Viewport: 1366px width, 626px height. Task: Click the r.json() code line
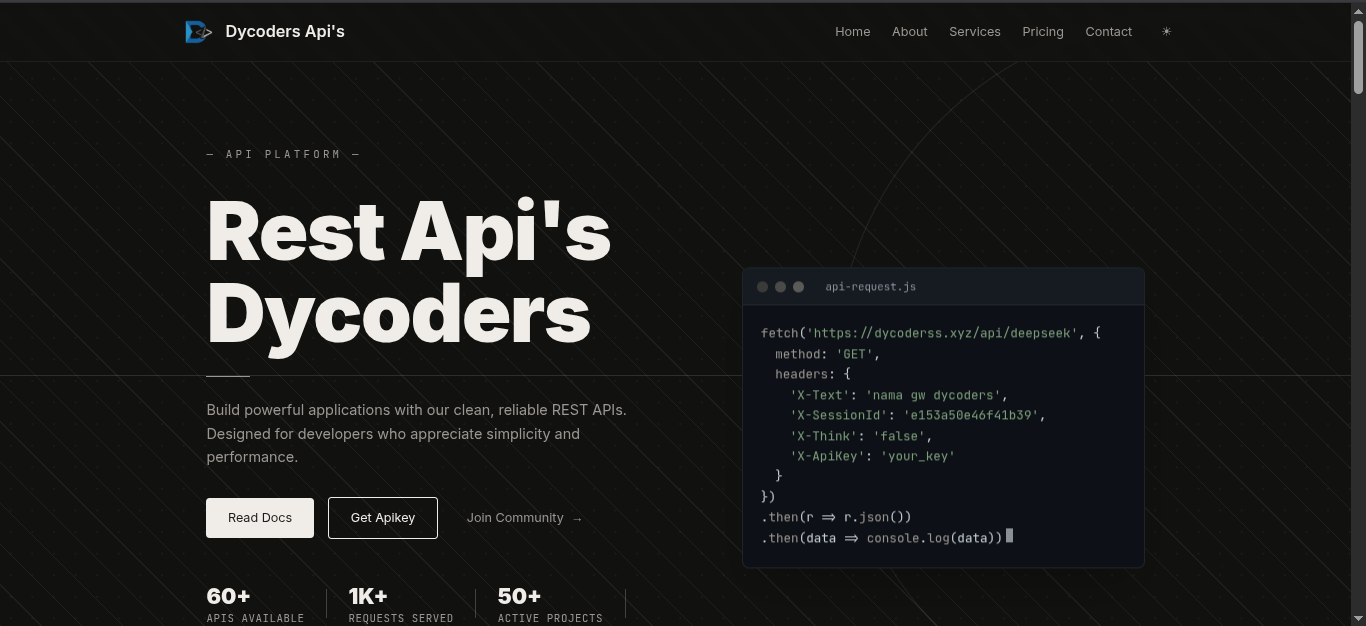[836, 517]
